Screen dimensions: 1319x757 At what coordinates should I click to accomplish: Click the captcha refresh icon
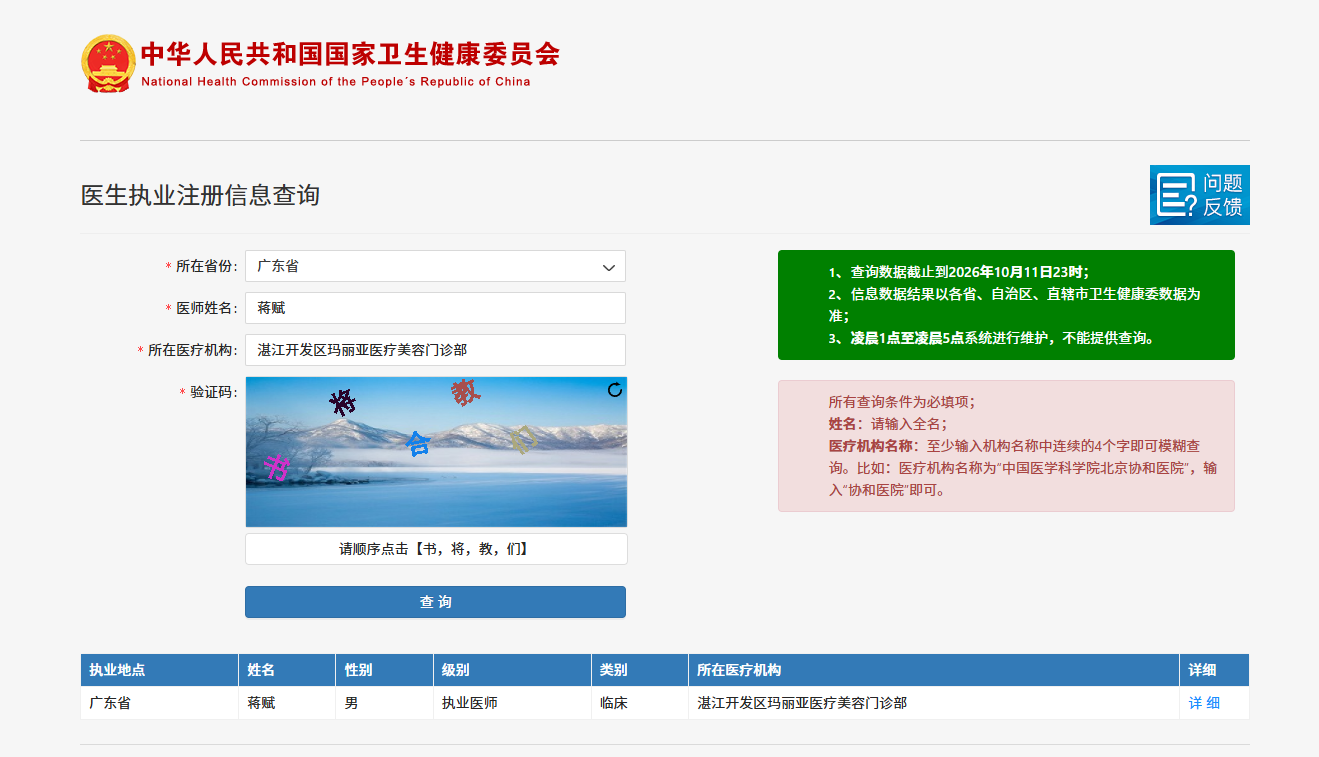pyautogui.click(x=615, y=390)
